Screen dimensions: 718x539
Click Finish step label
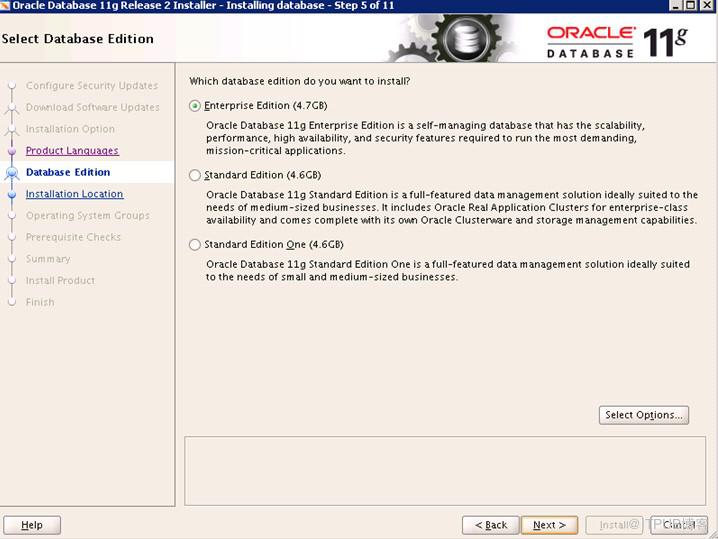(40, 302)
